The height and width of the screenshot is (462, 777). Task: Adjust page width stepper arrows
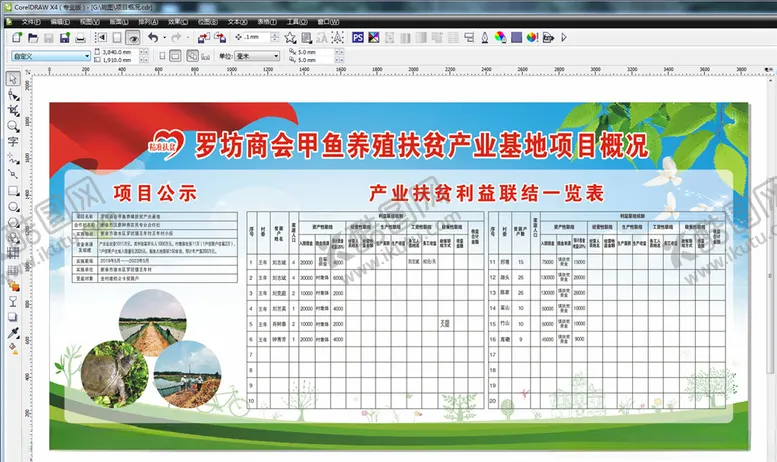click(x=143, y=52)
